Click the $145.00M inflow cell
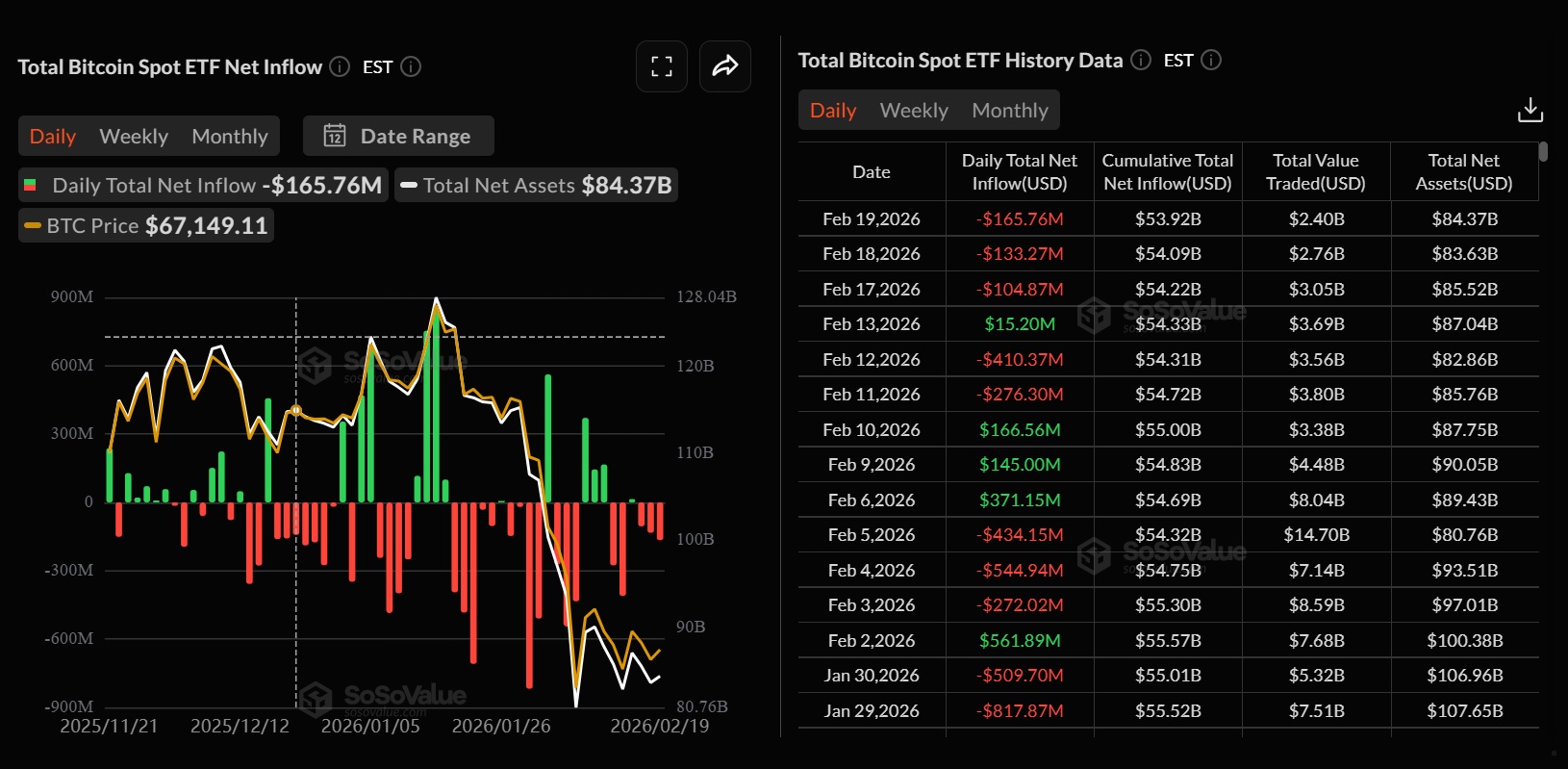Screen dimensions: 1568x769 [x=1020, y=464]
